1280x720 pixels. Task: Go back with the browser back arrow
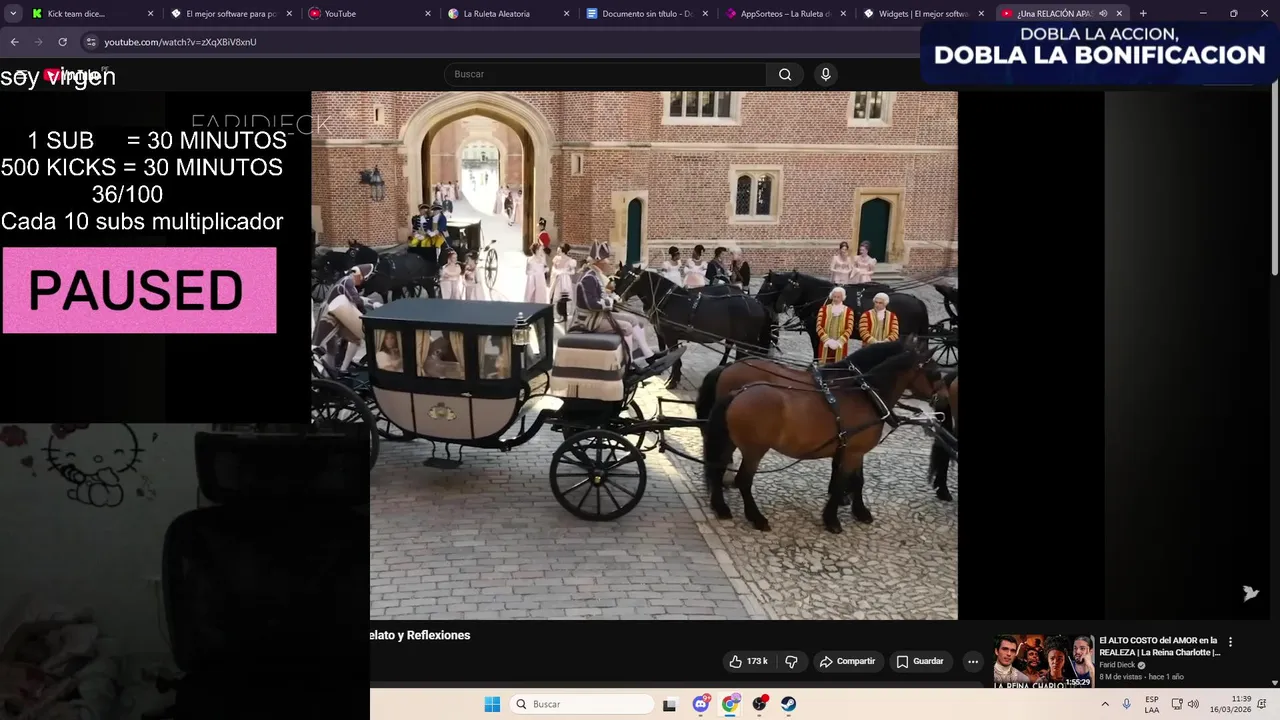[14, 42]
